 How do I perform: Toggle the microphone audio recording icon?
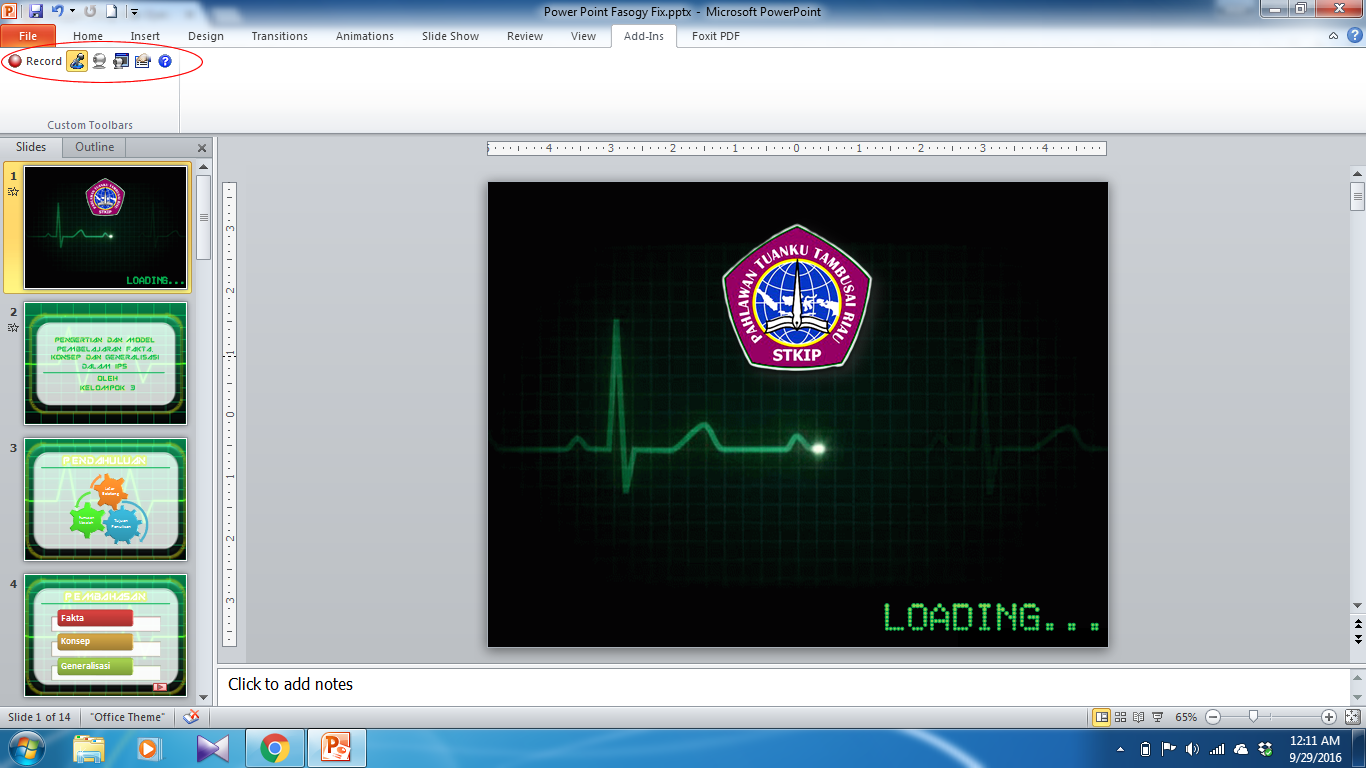[77, 61]
